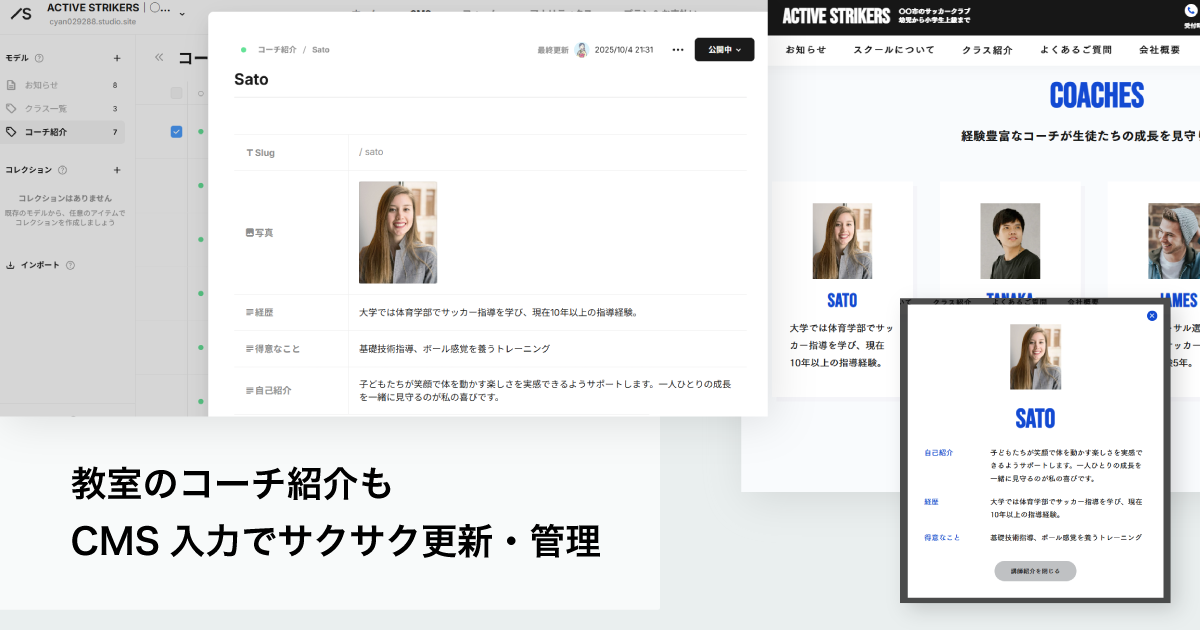Click the select-all checkbox in list header
Viewport: 1200px width, 630px height.
(x=176, y=92)
